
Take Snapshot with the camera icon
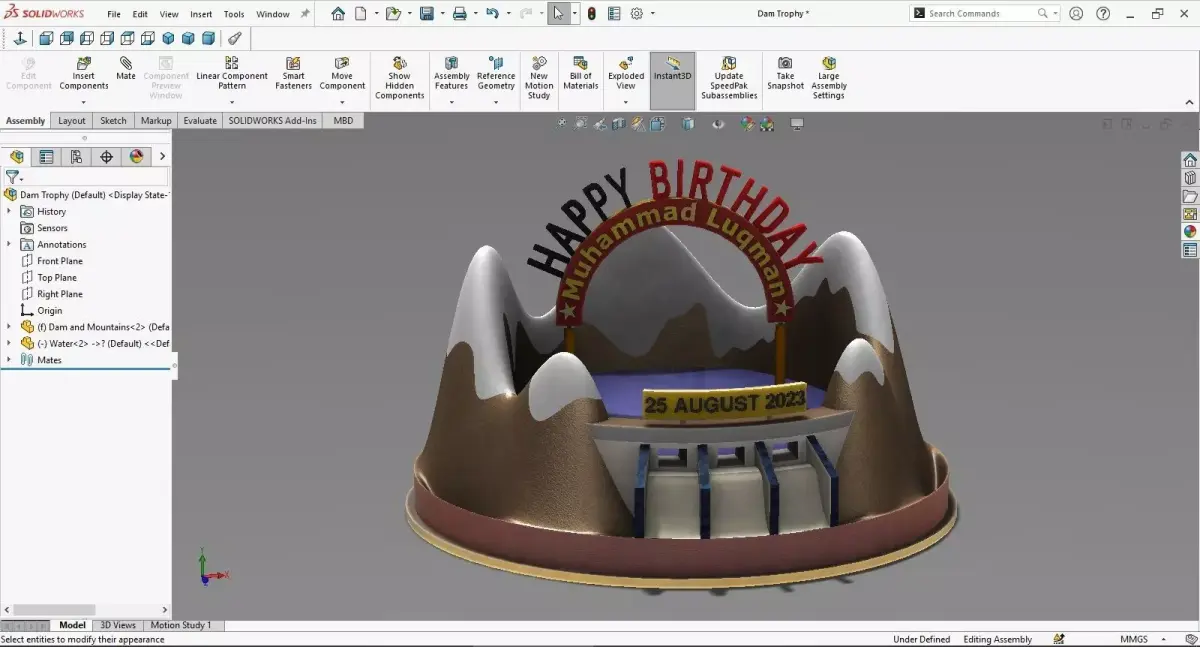[x=785, y=74]
